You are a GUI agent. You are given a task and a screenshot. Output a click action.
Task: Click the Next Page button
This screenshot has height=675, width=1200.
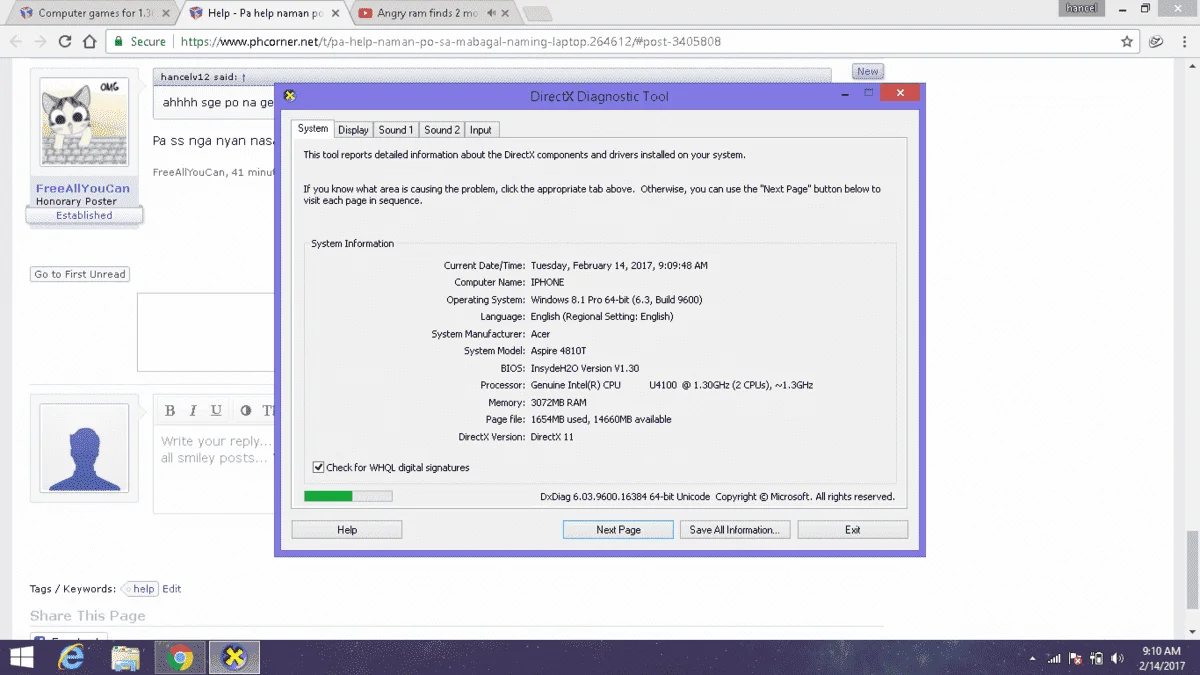pyautogui.click(x=618, y=530)
